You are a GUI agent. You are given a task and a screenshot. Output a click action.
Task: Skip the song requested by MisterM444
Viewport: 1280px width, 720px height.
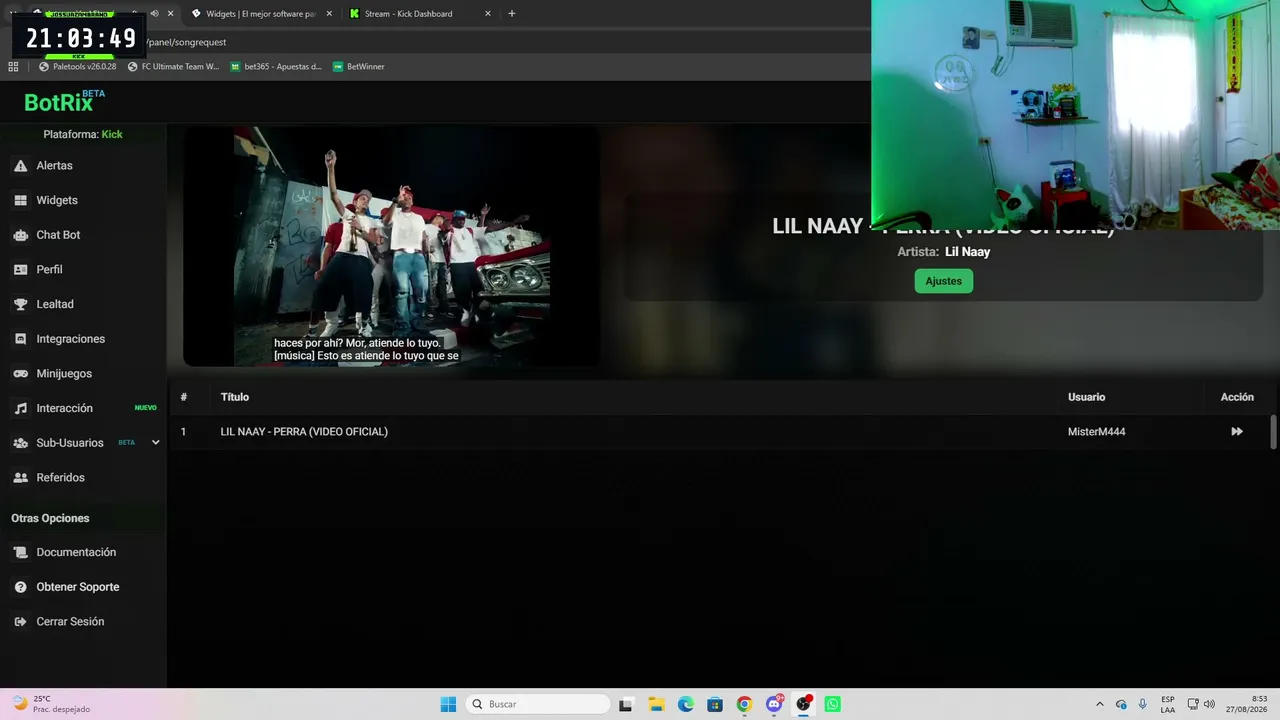coord(1237,432)
